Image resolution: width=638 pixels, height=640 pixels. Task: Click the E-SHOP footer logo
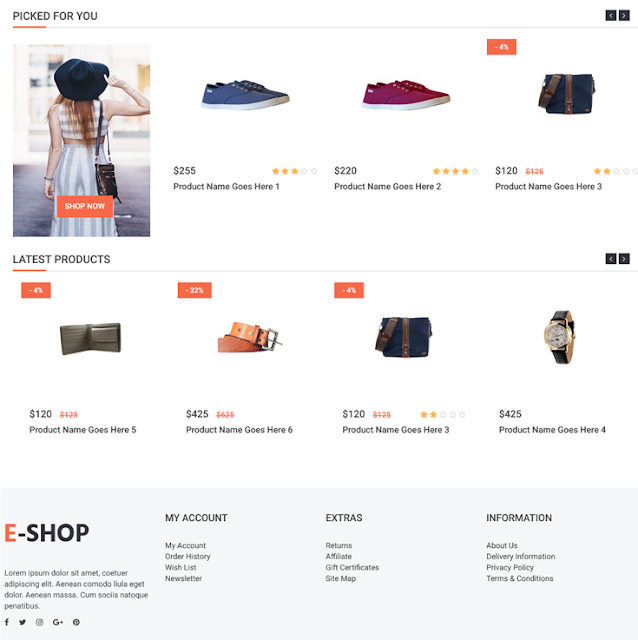point(47,533)
